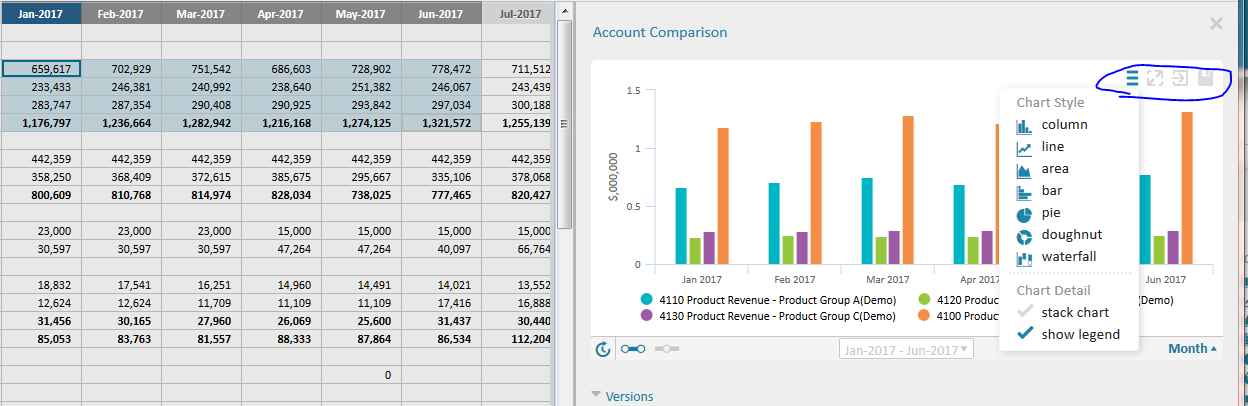Select cell with value 702,929
This screenshot has width=1248, height=406.
click(x=121, y=69)
